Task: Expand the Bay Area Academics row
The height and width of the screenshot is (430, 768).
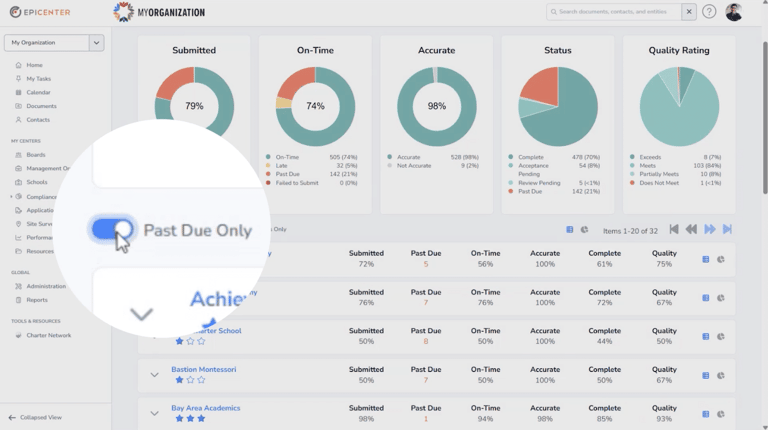Action: tap(154, 414)
